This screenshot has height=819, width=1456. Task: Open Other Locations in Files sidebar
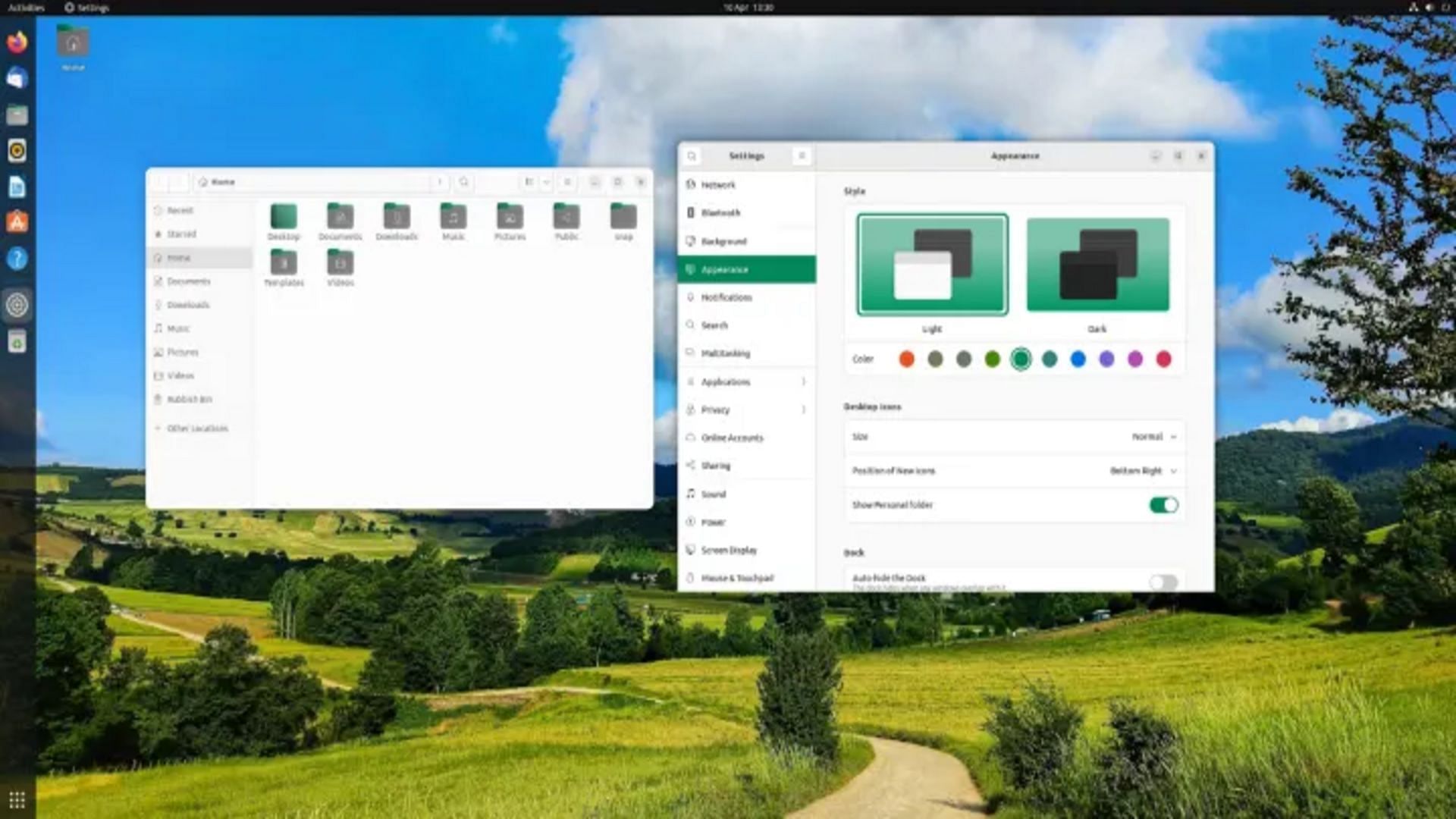click(200, 428)
